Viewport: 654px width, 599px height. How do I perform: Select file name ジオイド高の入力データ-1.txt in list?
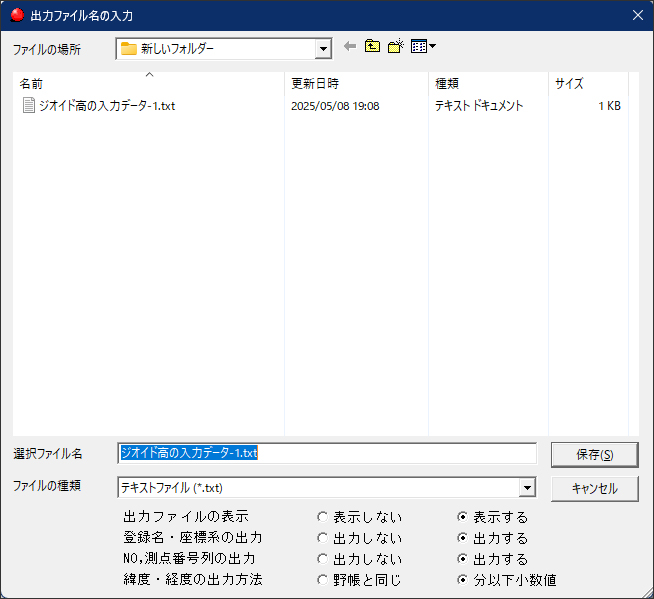(x=107, y=106)
